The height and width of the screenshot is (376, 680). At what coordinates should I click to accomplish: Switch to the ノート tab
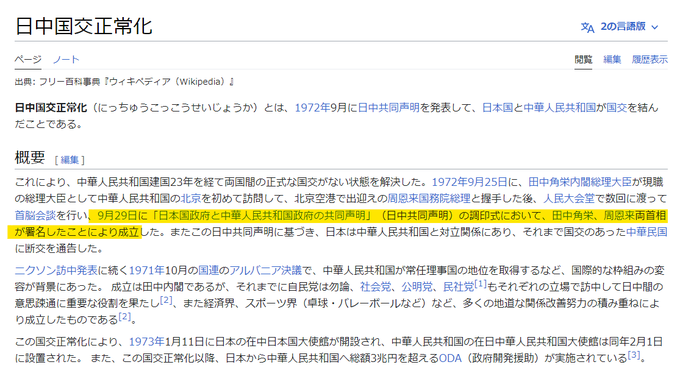pyautogui.click(x=66, y=59)
